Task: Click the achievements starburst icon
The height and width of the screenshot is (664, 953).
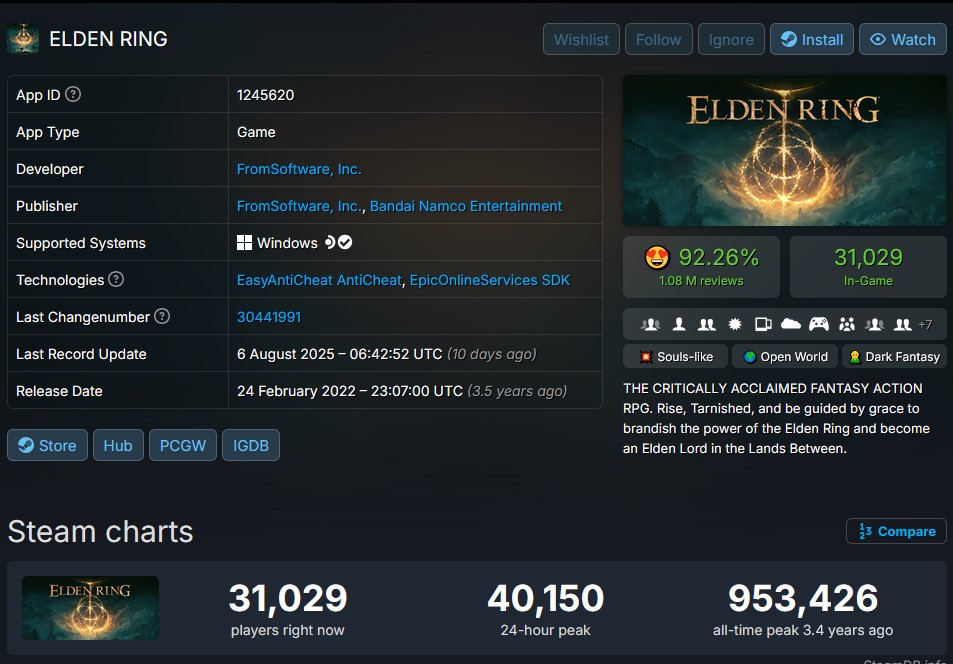Action: 735,324
